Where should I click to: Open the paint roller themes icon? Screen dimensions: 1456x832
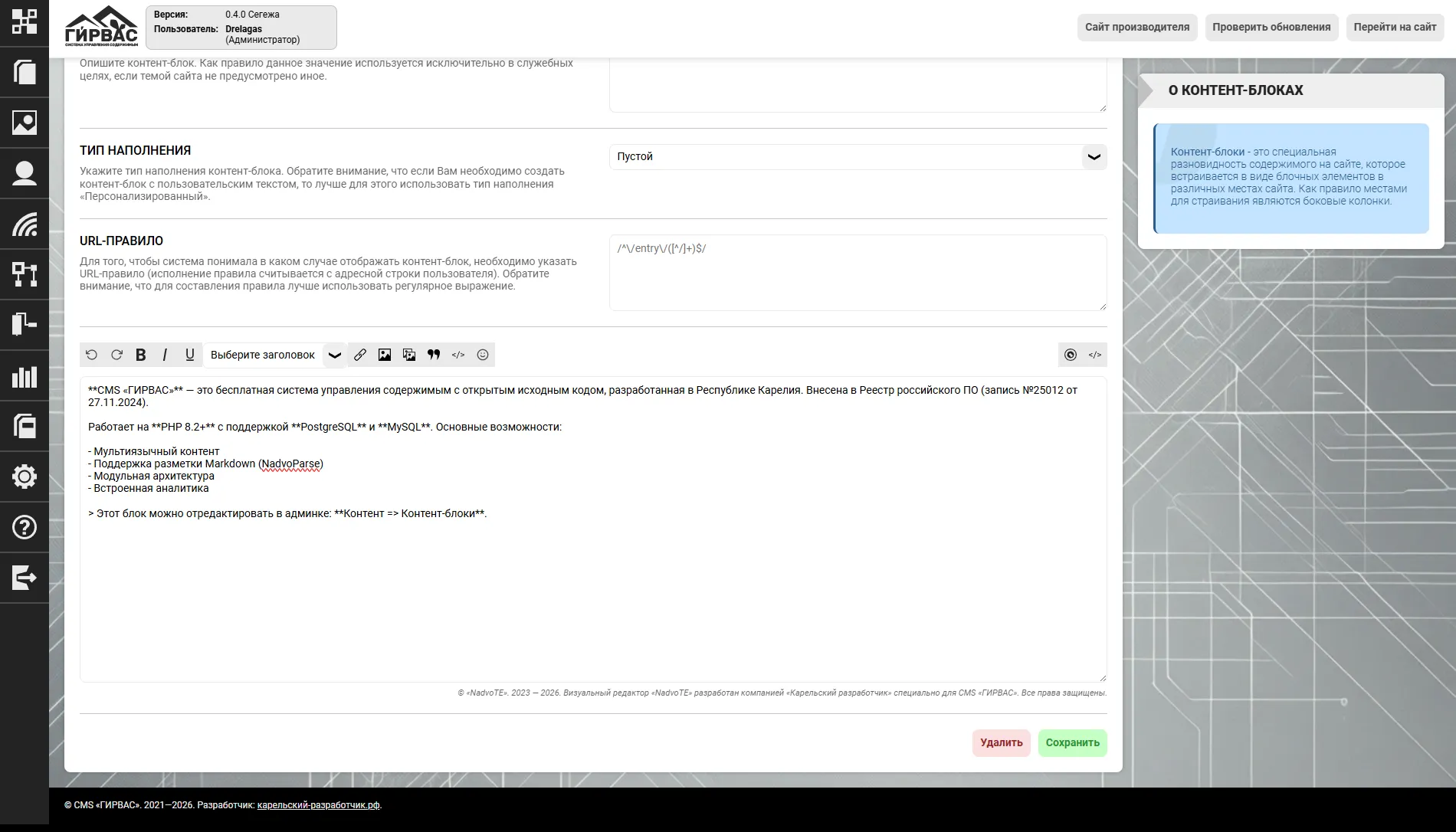click(x=25, y=325)
